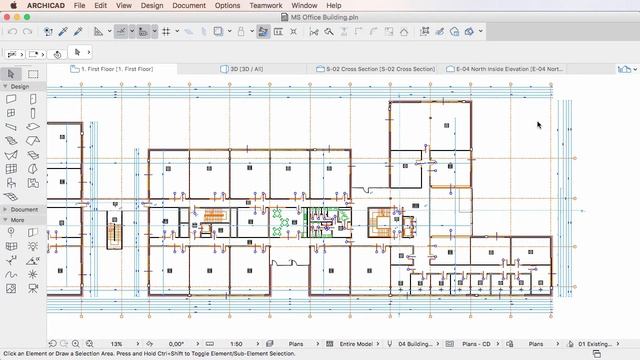640x360 pixels.
Task: Select the Figure picture tool
Action: pos(11,289)
